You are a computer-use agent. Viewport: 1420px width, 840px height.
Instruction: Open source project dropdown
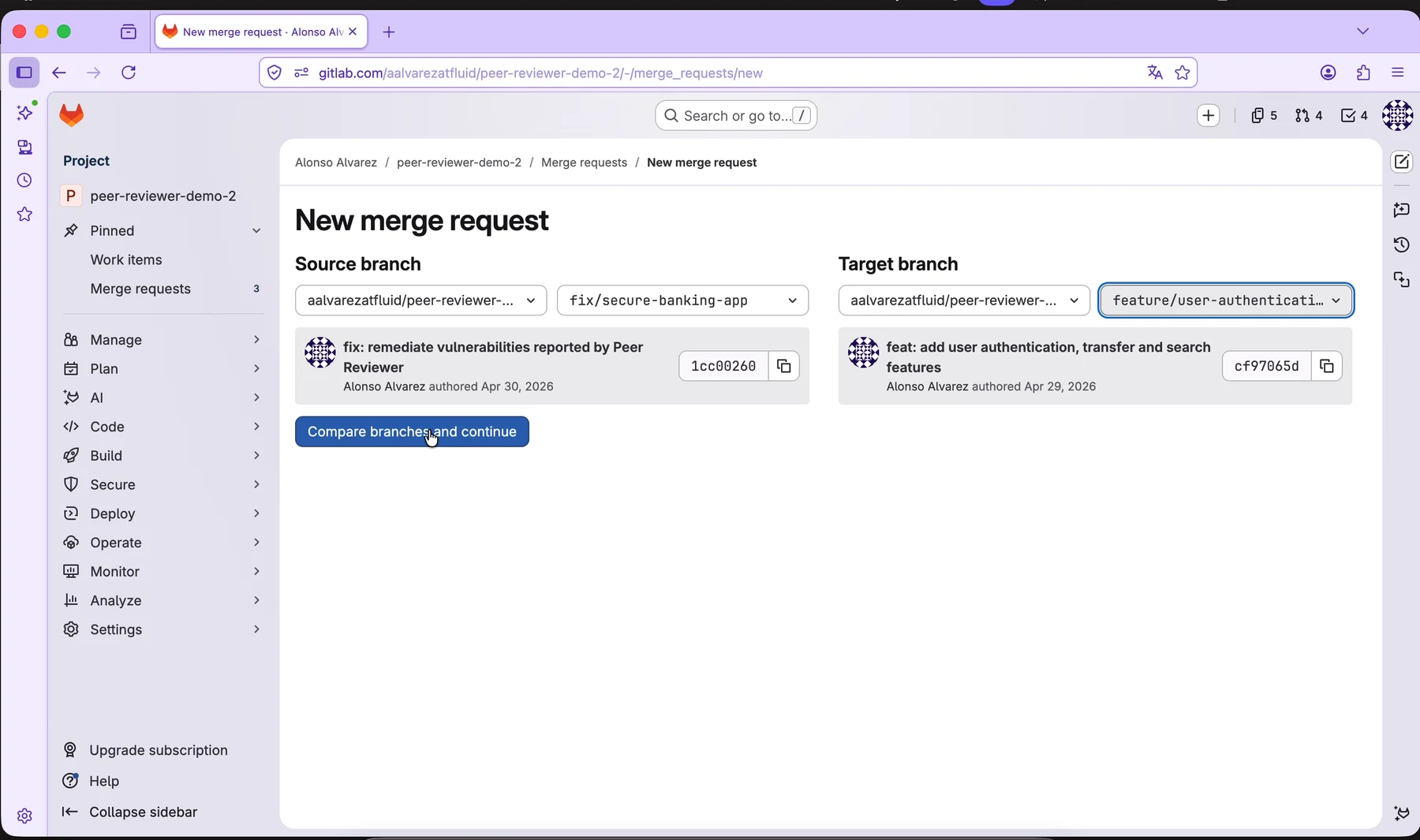pyautogui.click(x=420, y=301)
